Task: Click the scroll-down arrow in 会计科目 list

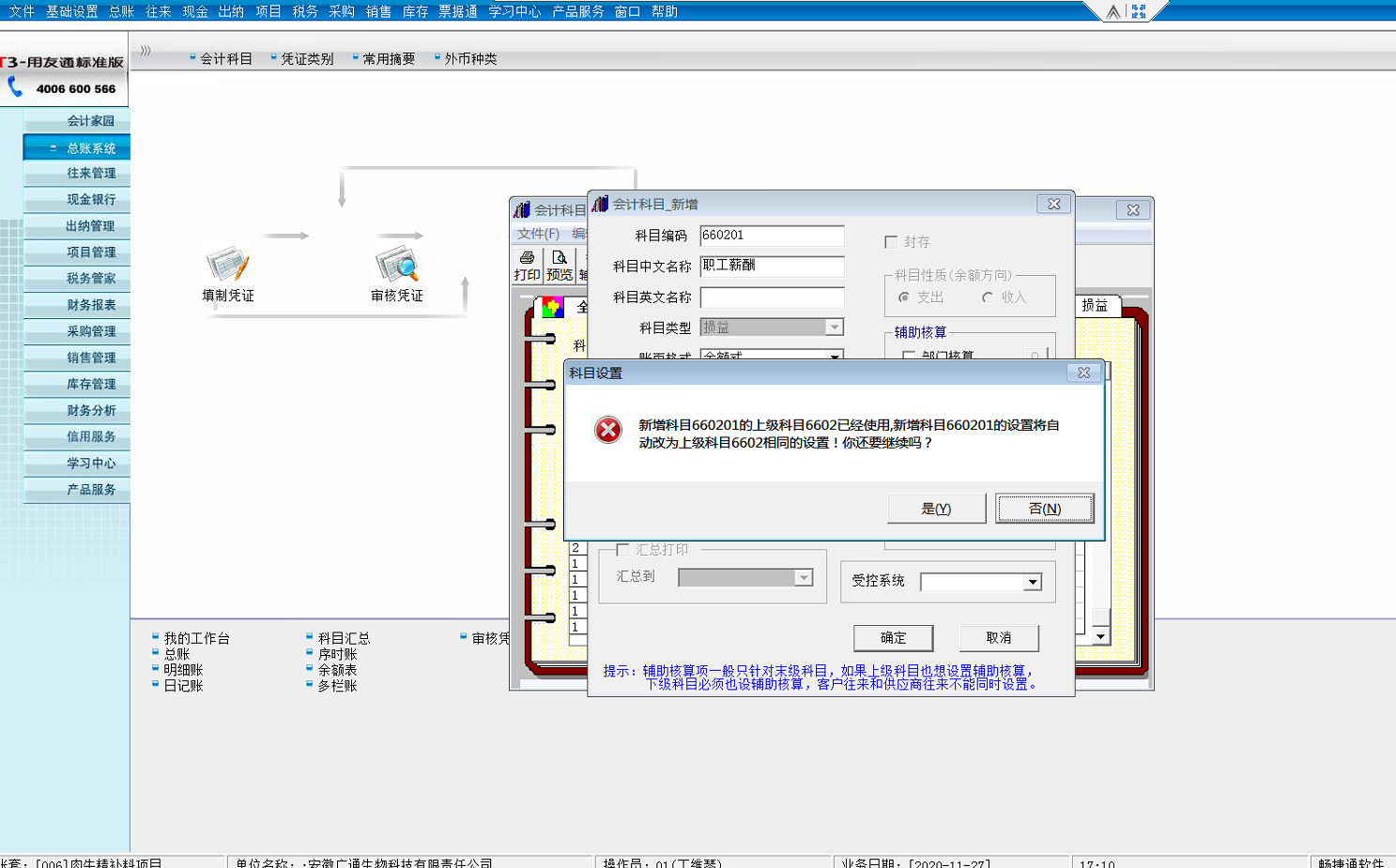Action: tap(1101, 636)
